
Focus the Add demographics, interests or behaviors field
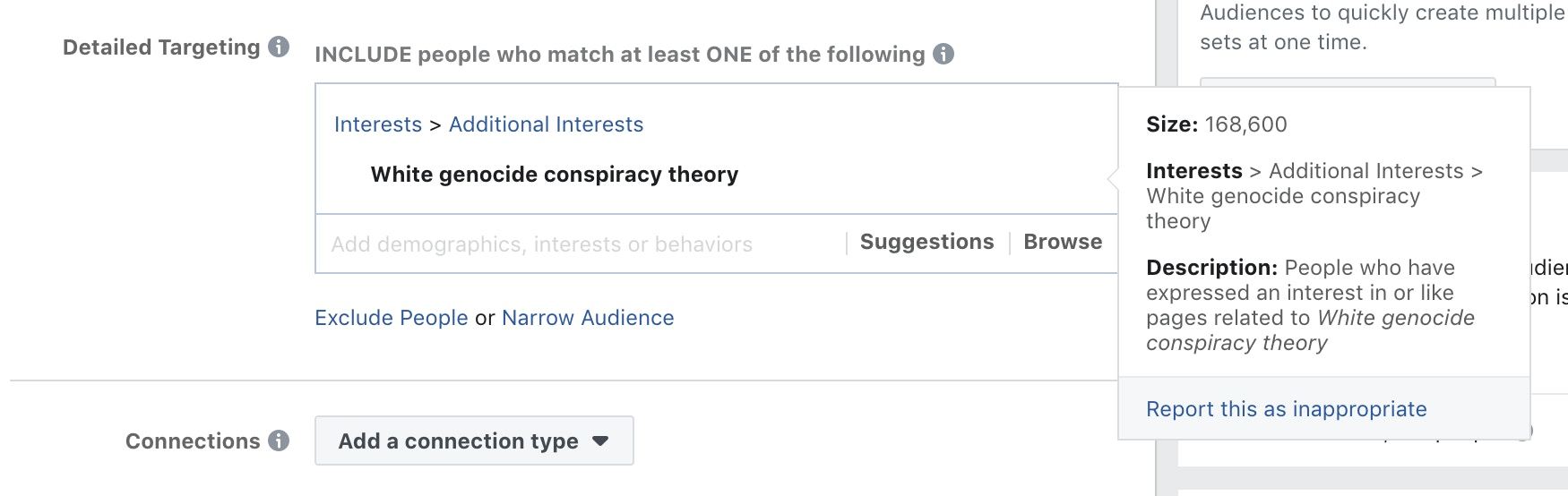[581, 244]
